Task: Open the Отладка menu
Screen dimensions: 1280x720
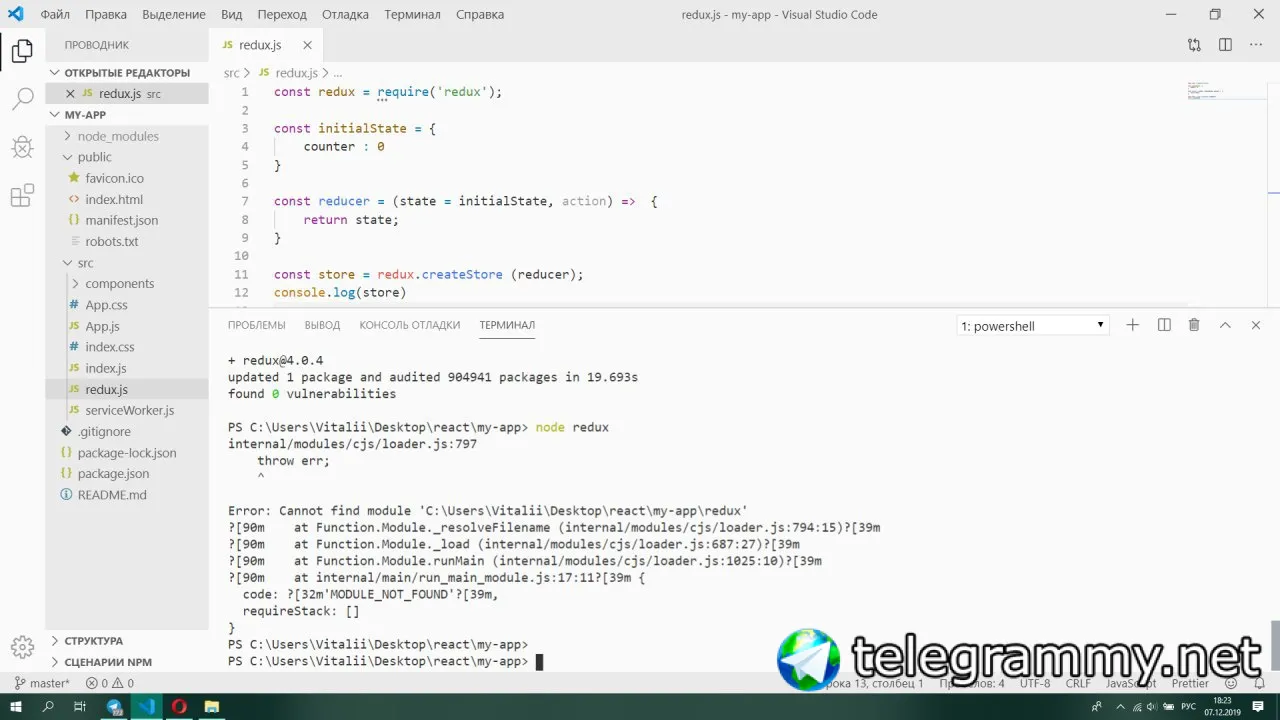Action: click(x=345, y=14)
